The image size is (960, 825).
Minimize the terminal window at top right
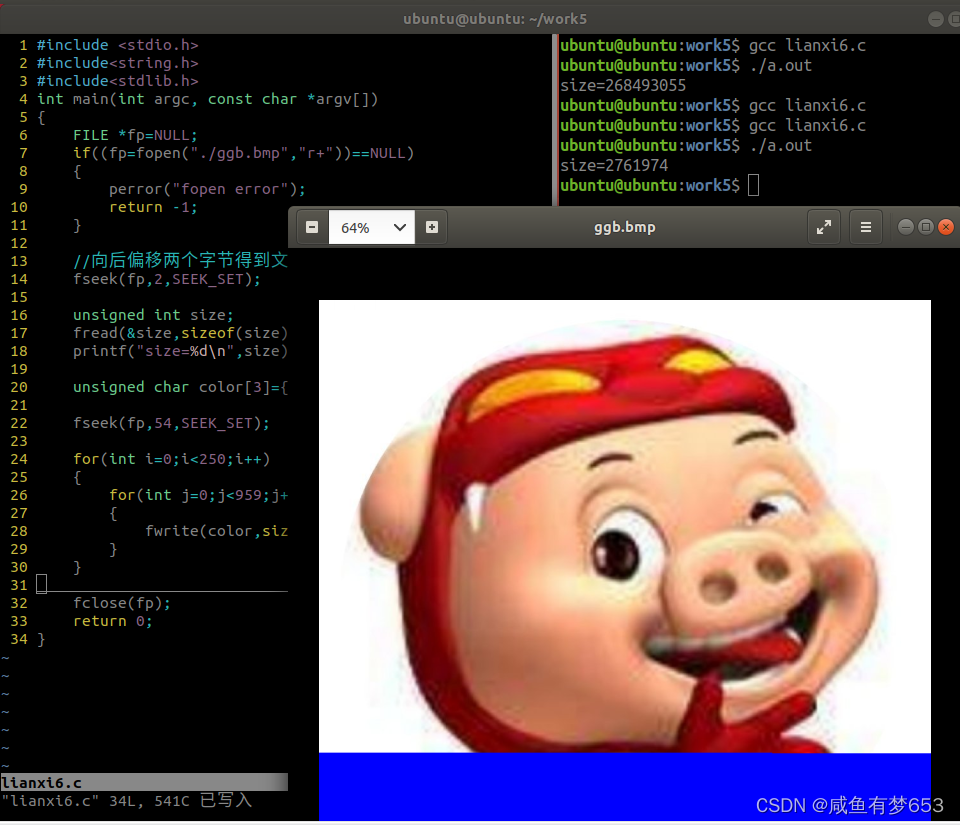point(936,19)
